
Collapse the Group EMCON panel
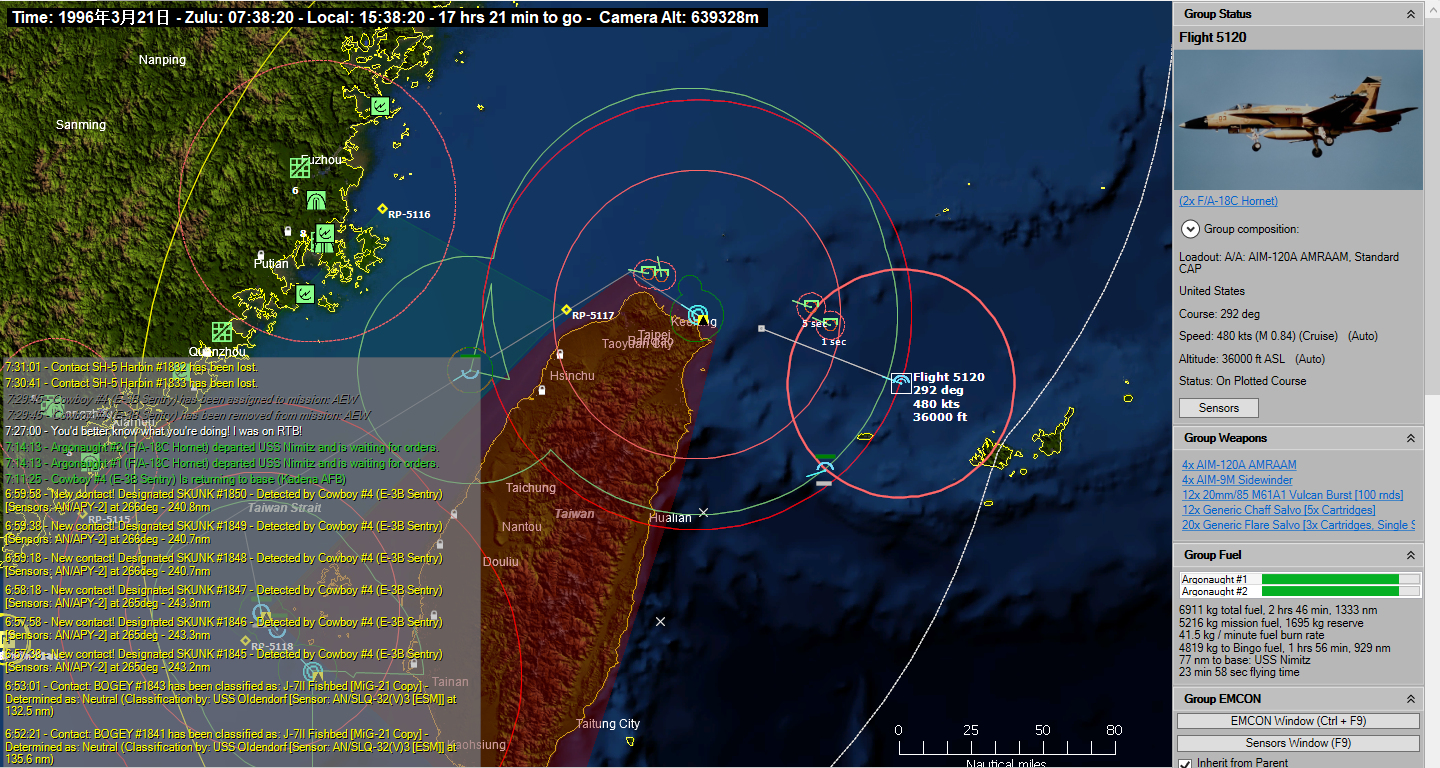[1411, 699]
